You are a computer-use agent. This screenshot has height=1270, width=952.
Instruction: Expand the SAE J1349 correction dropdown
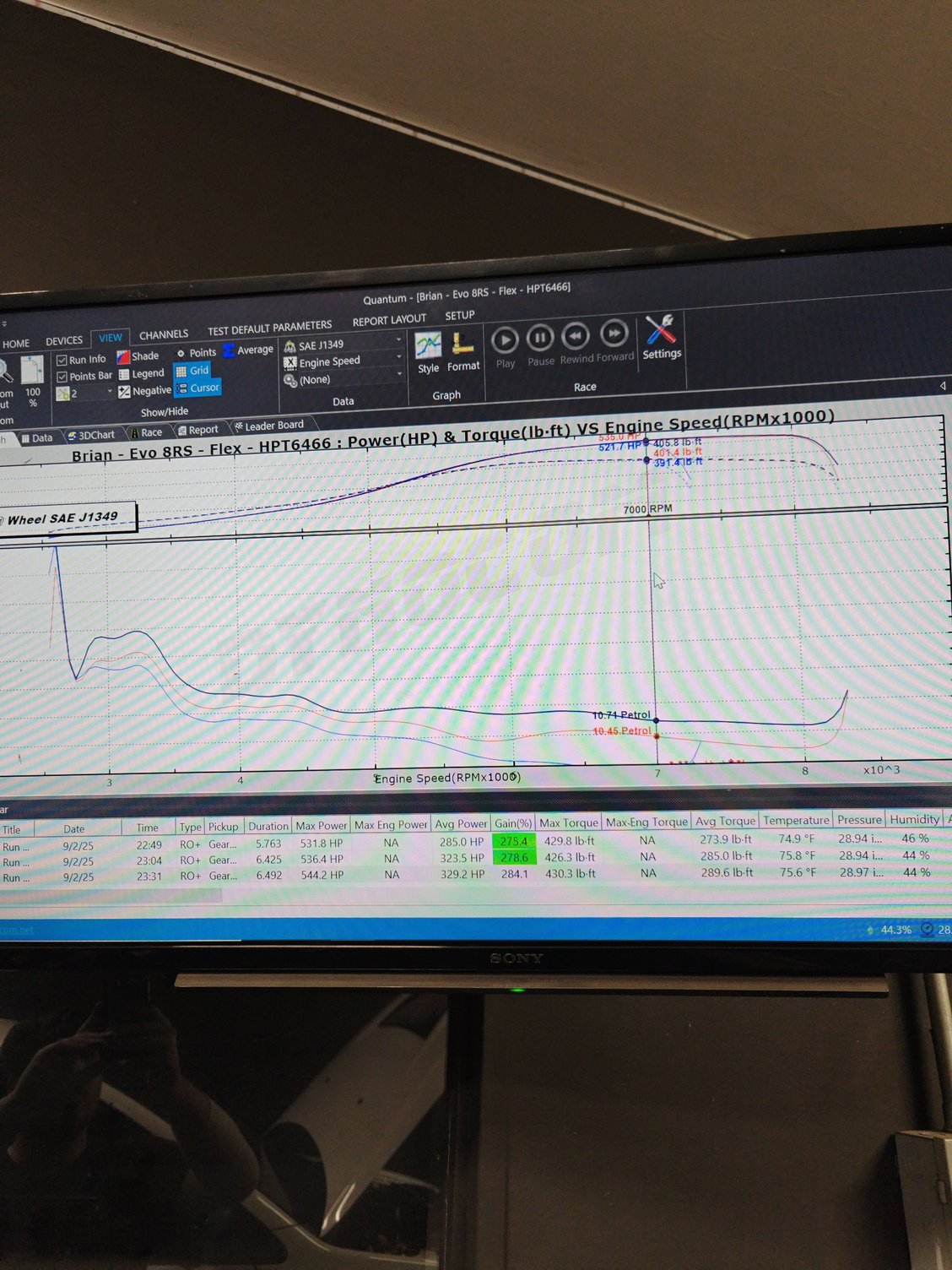398,339
